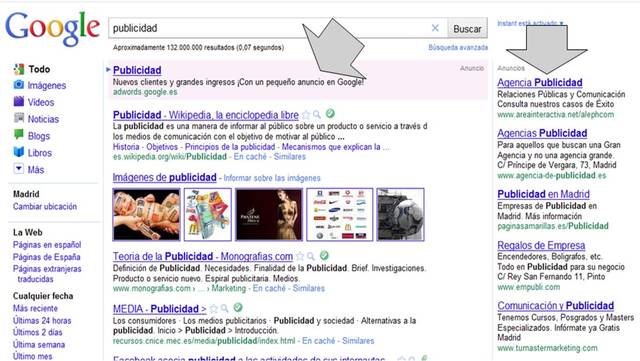
Task: Select Libros search category
Action: point(40,153)
